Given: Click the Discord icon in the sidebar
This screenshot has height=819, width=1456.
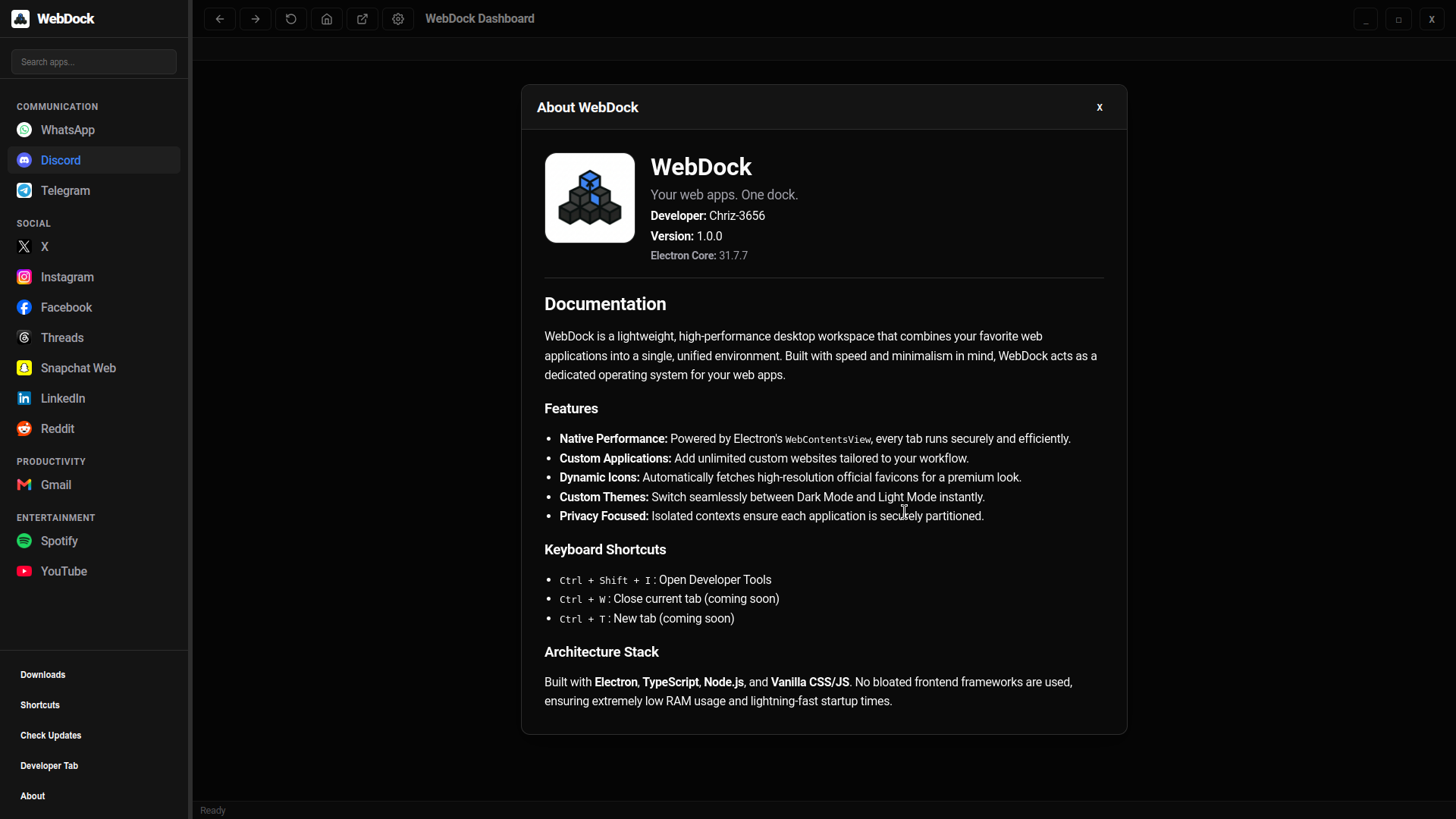Looking at the screenshot, I should [24, 160].
